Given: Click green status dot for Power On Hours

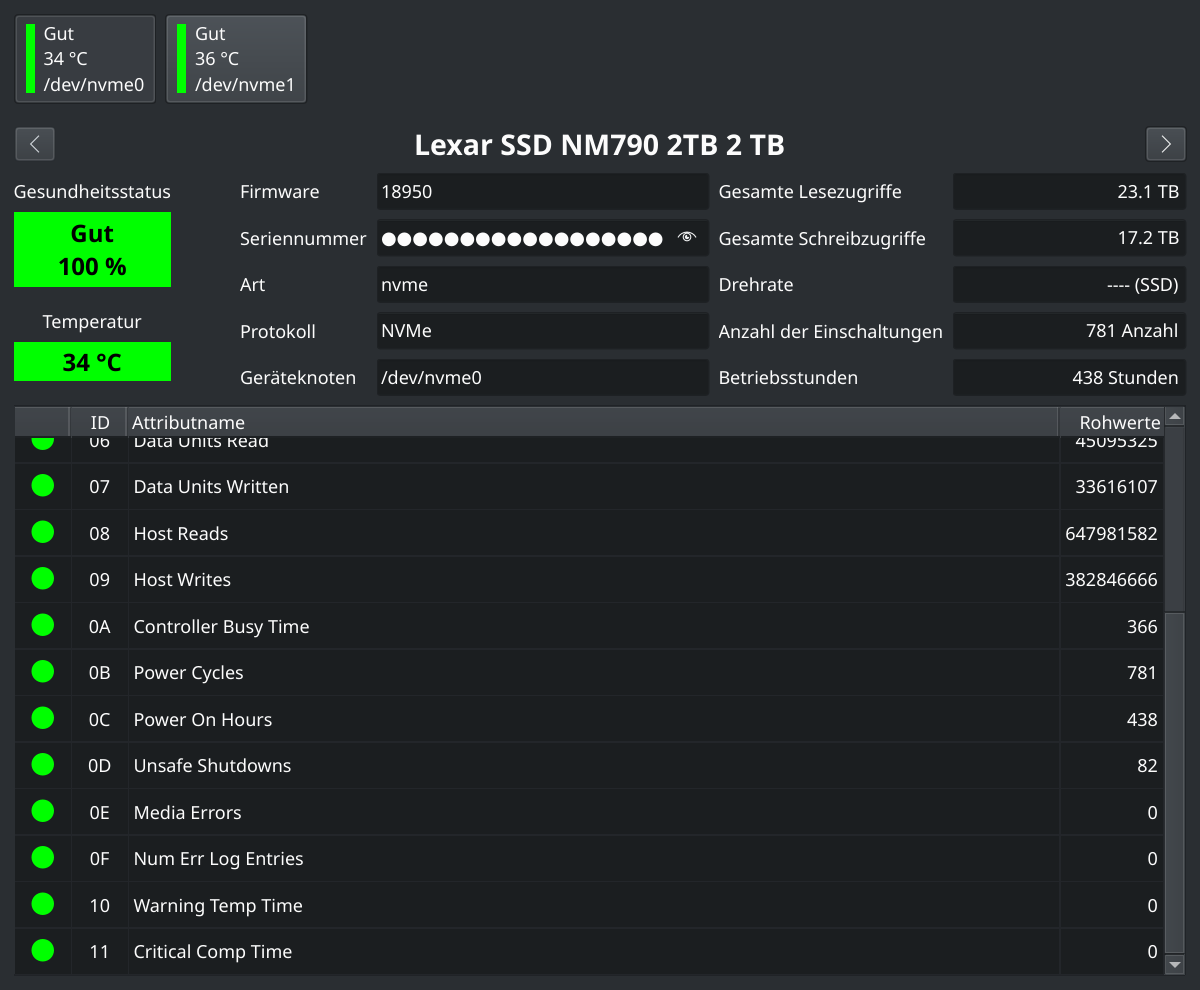Looking at the screenshot, I should coord(42,718).
